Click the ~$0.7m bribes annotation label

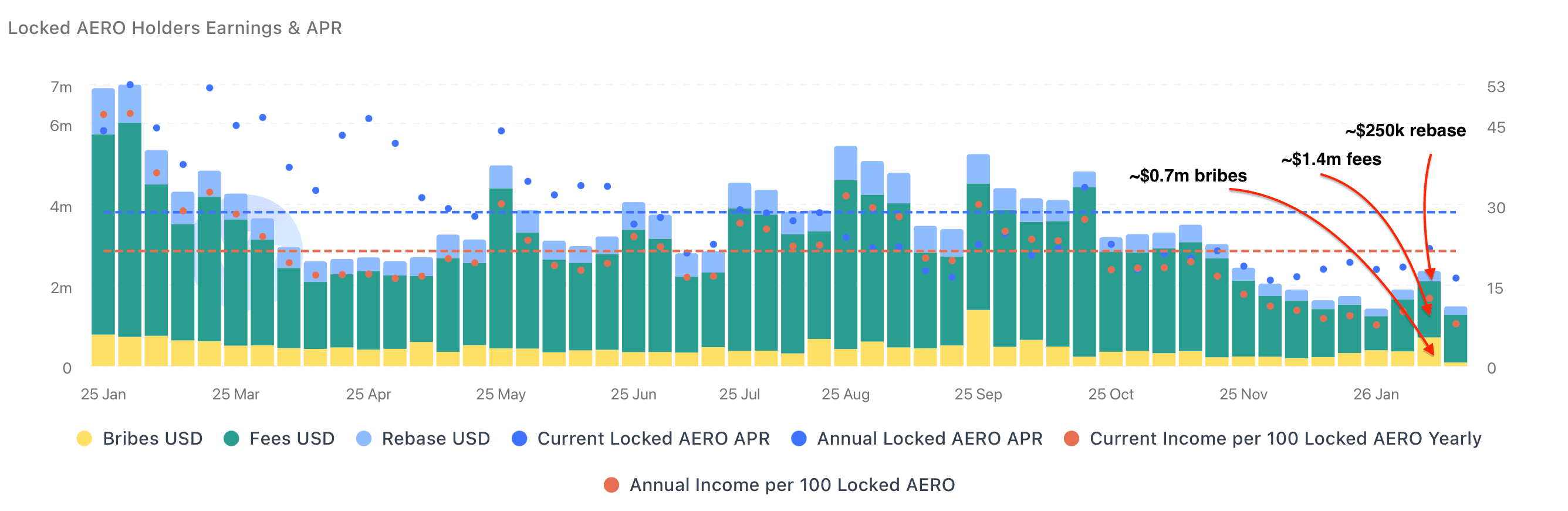[x=1188, y=176]
